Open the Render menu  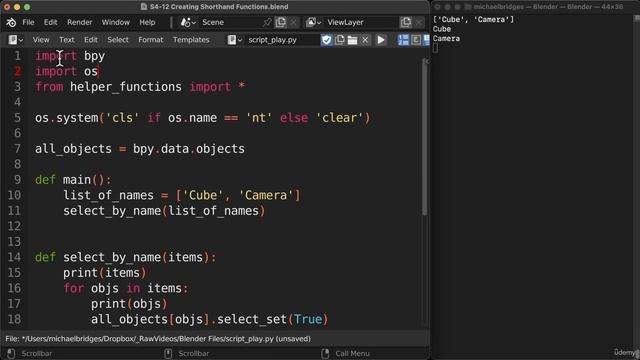click(80, 22)
